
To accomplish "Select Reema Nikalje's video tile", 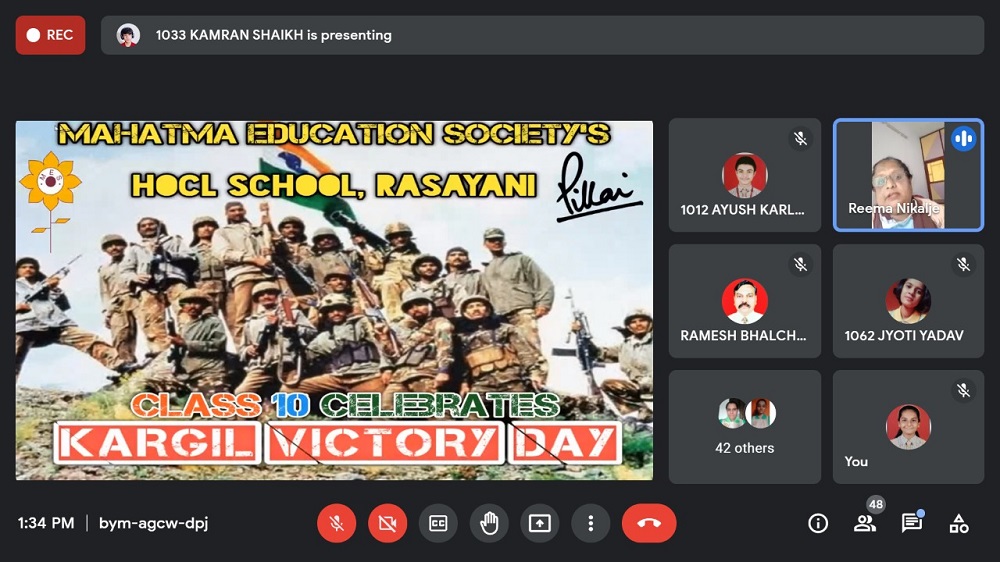I will pos(908,175).
